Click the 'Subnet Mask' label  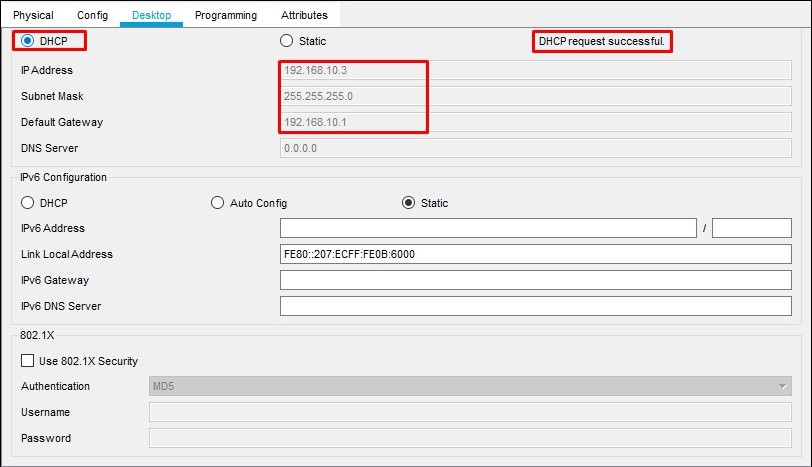click(52, 96)
